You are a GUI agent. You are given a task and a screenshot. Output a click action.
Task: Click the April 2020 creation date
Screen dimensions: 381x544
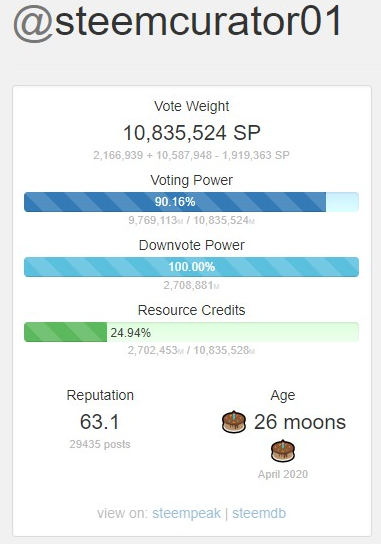pos(283,474)
